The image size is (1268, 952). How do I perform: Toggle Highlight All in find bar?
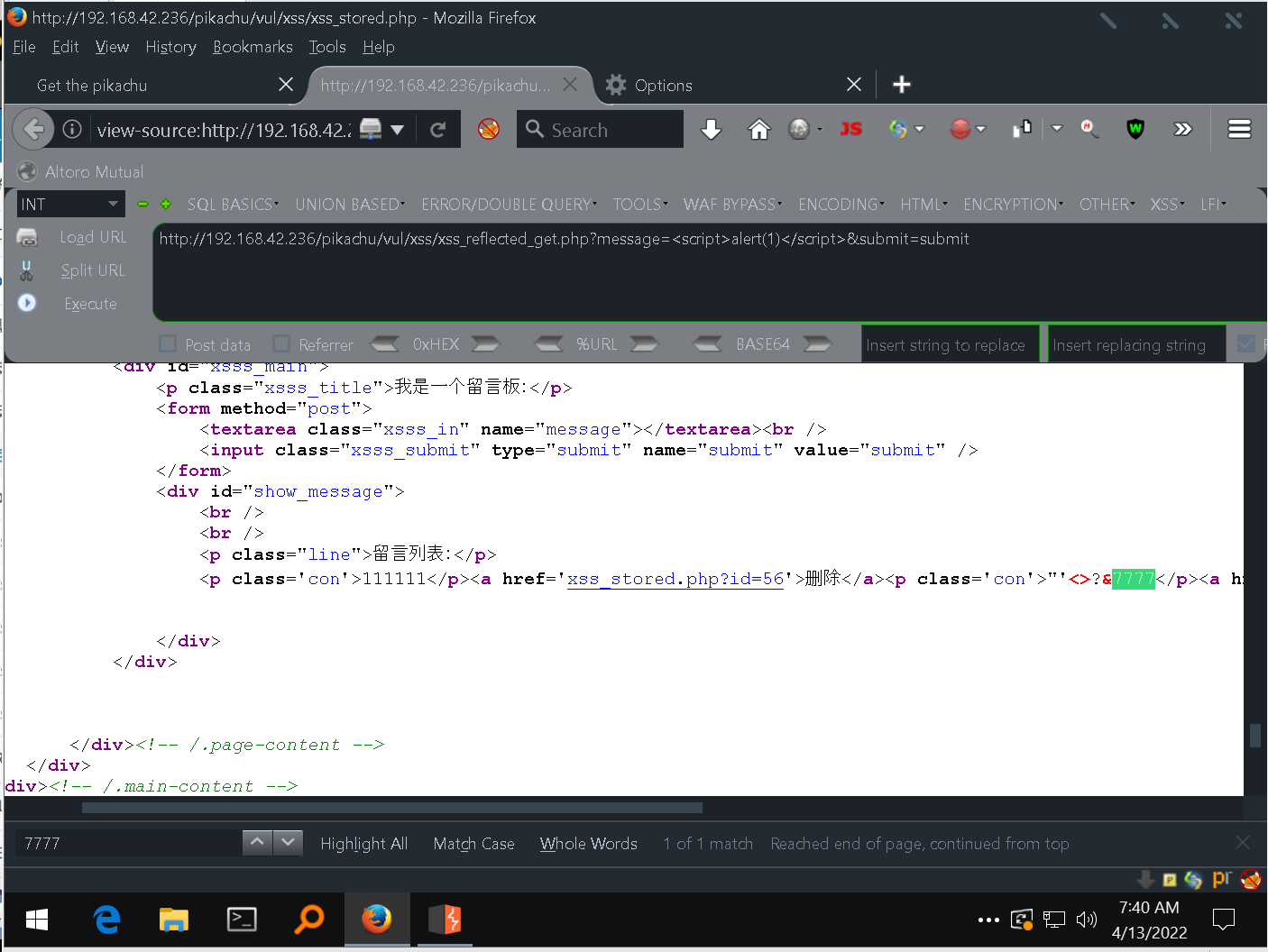tap(364, 844)
